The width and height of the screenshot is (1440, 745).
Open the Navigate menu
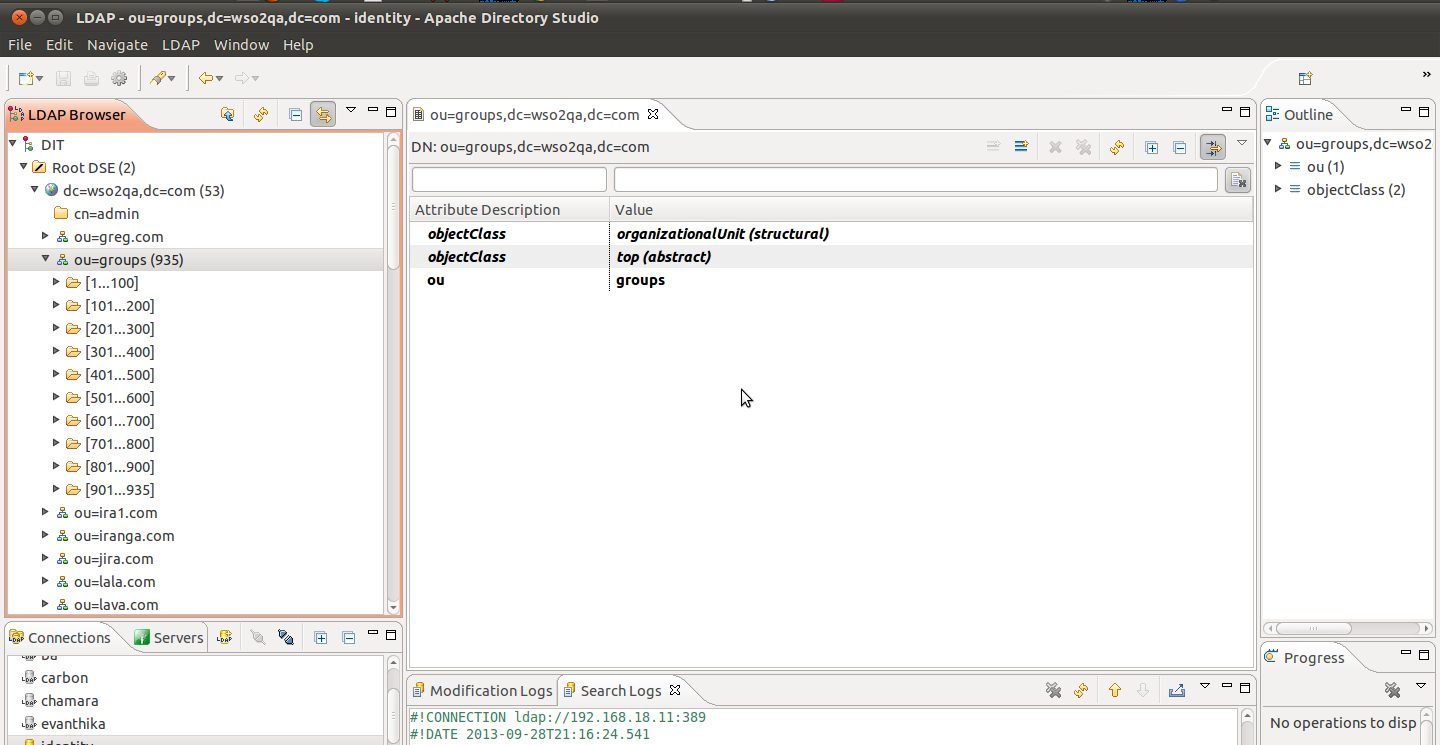[117, 45]
